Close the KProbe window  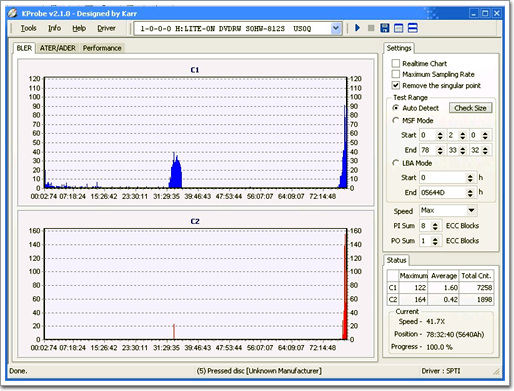(497, 13)
